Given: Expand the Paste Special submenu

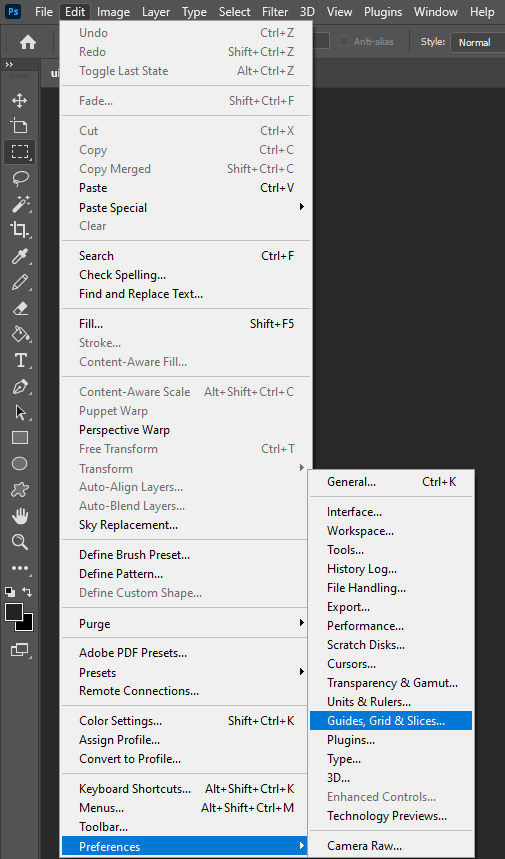Looking at the screenshot, I should point(186,208).
